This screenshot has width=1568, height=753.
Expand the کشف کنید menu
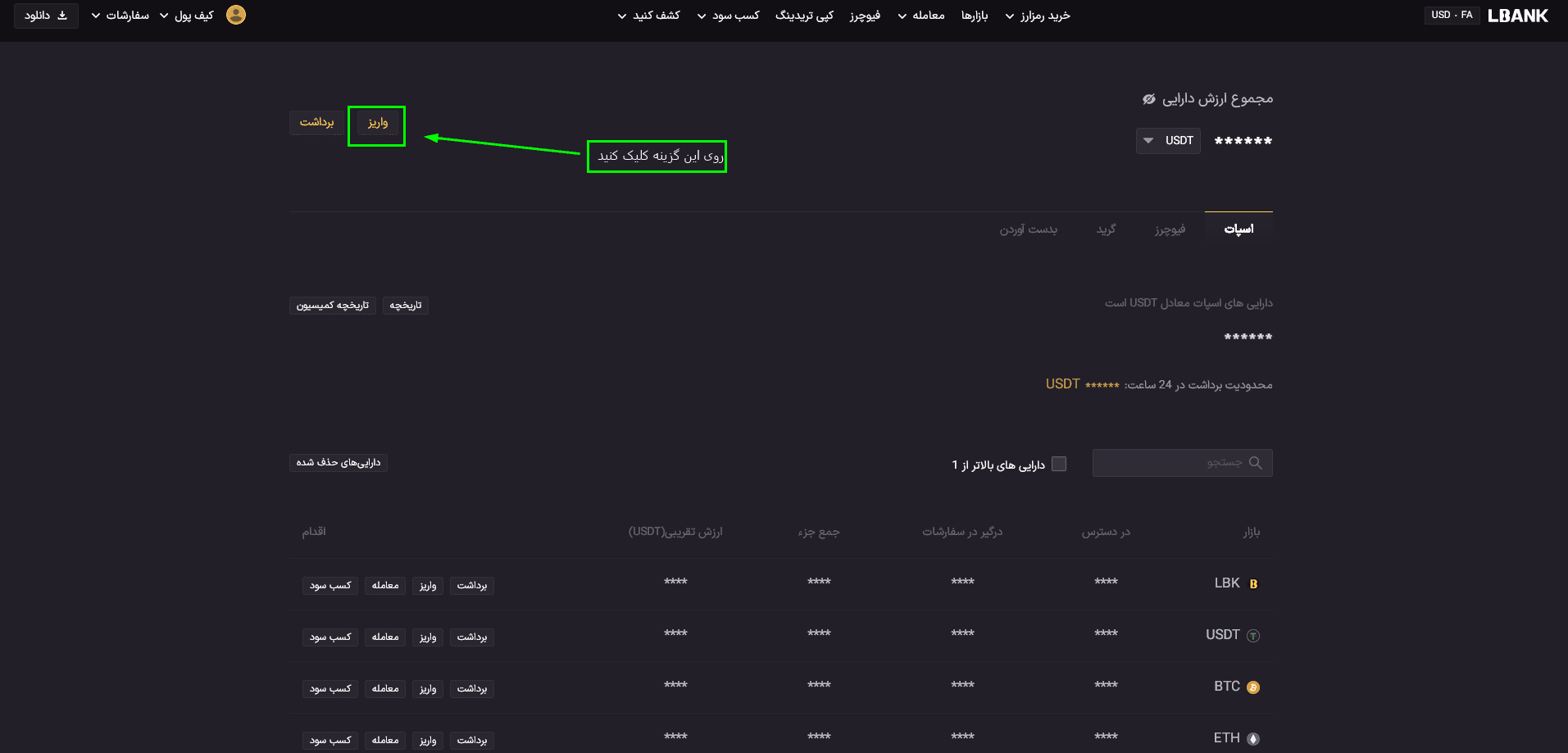pos(649,16)
